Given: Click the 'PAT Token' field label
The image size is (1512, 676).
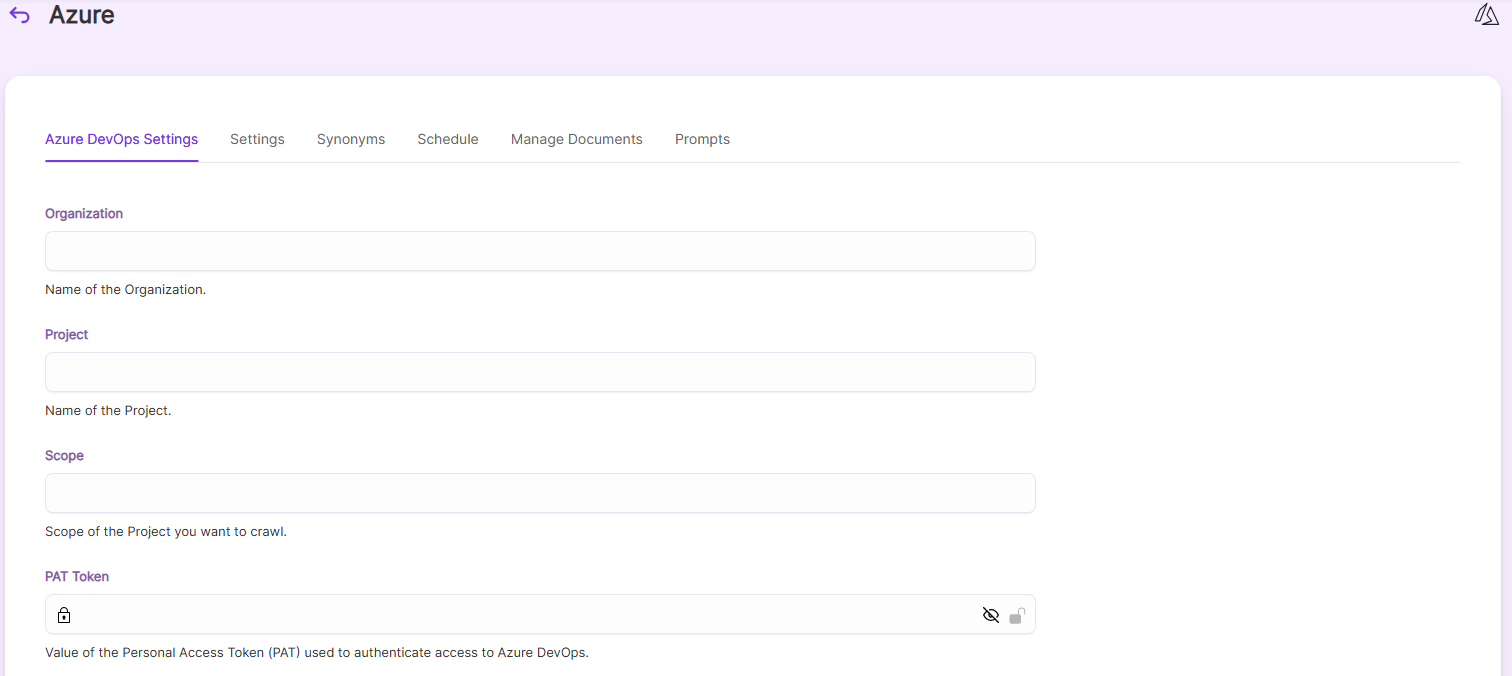Looking at the screenshot, I should pyautogui.click(x=77, y=576).
